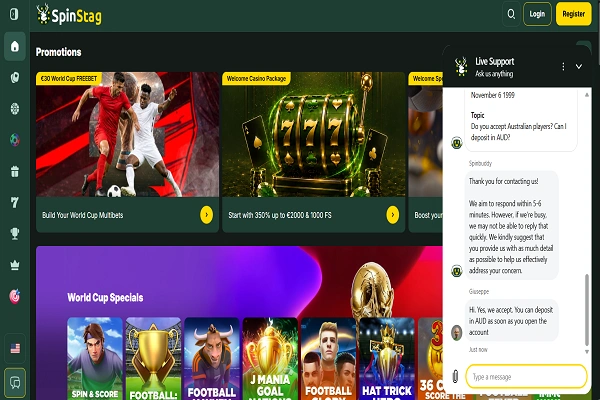Open the gift box promotions icon in the sidebar
The image size is (600, 400).
click(15, 171)
